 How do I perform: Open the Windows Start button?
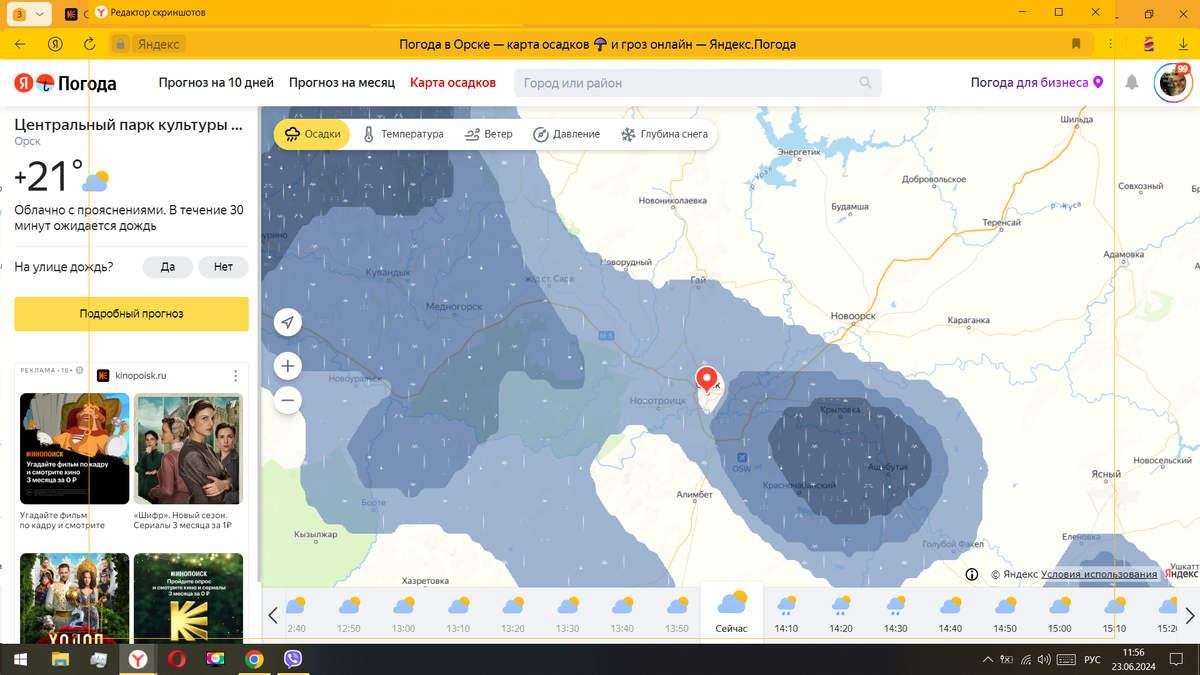point(20,660)
